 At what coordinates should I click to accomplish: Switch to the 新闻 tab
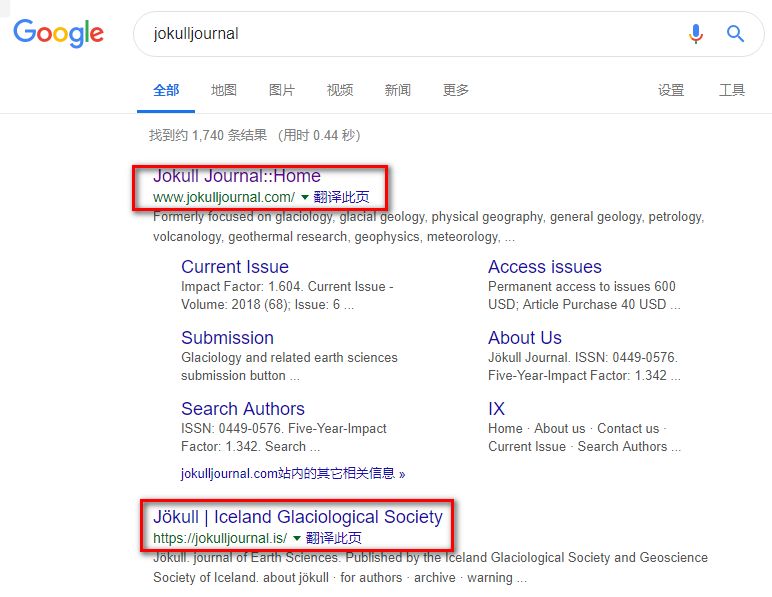point(397,90)
